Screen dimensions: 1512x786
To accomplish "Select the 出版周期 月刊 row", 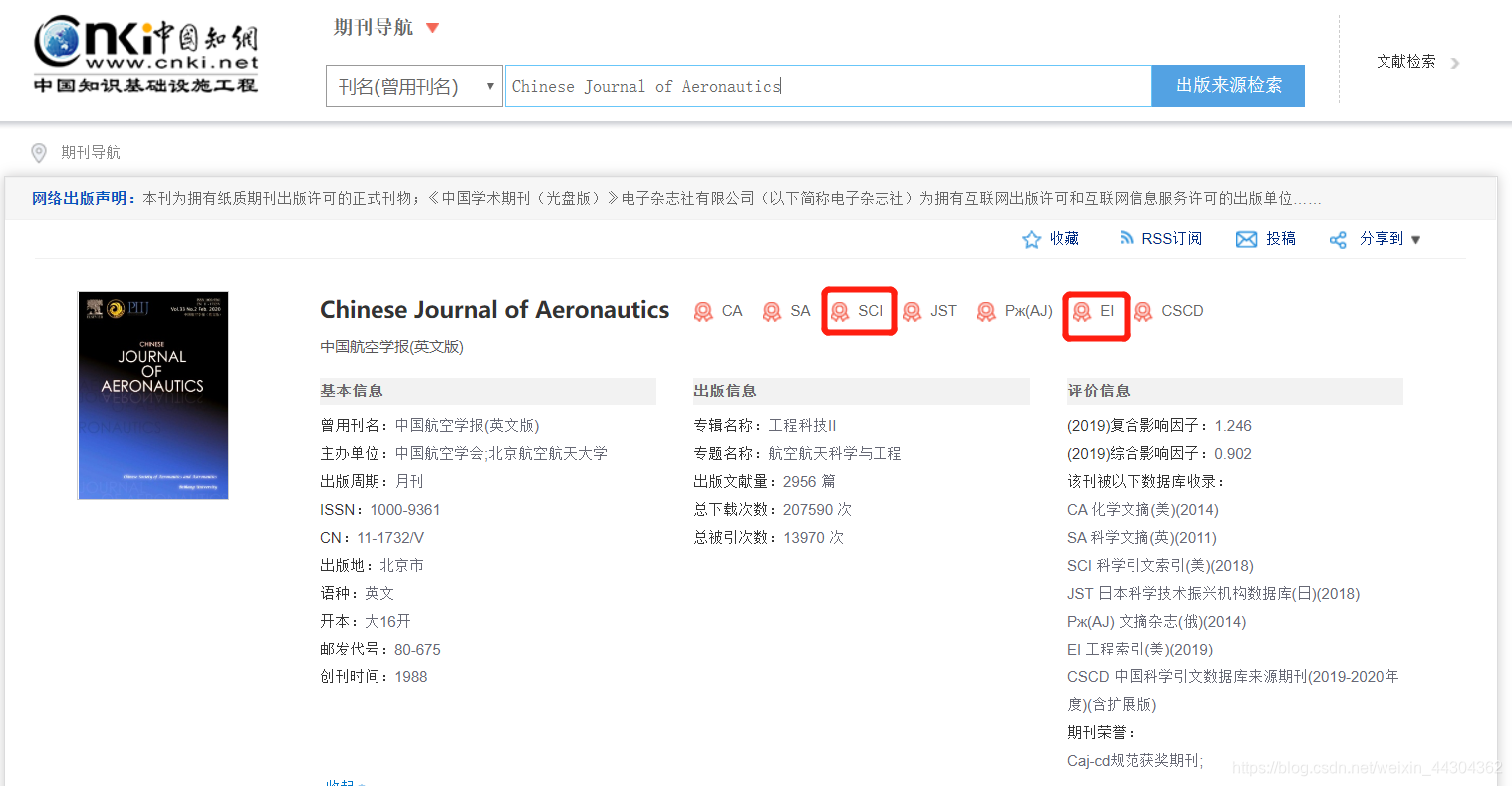I will click(372, 482).
